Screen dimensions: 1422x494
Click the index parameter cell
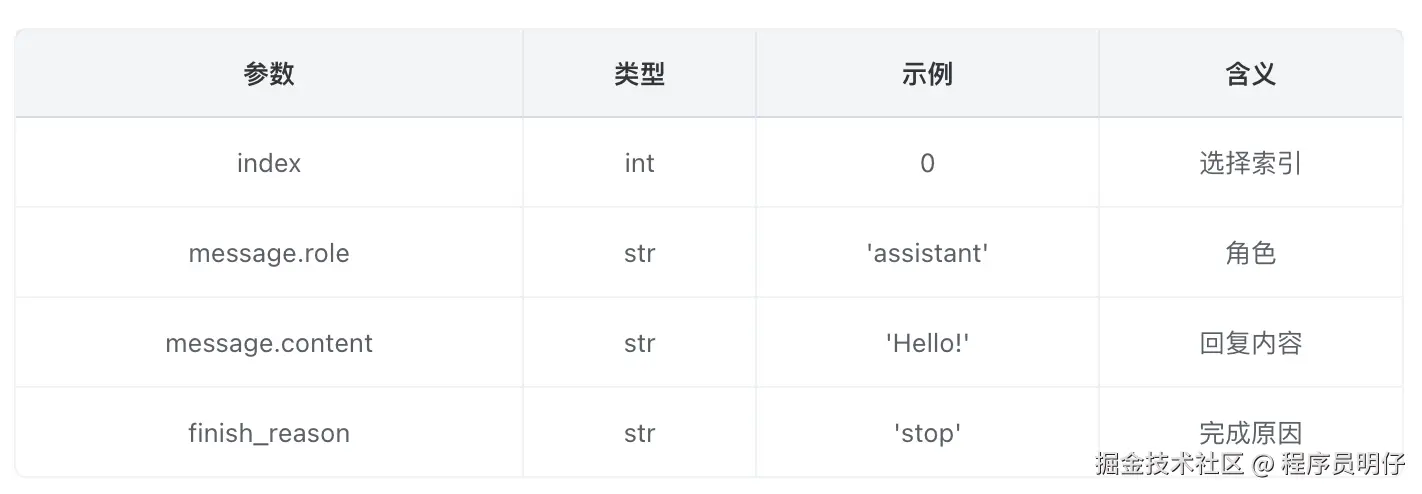(269, 163)
